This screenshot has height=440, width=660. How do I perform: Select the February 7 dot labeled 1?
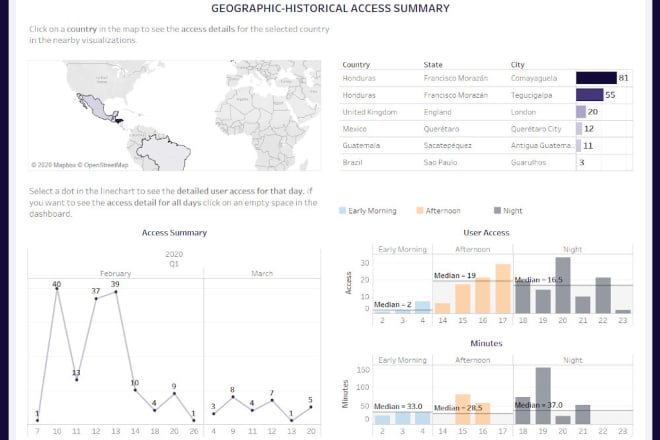[37, 420]
